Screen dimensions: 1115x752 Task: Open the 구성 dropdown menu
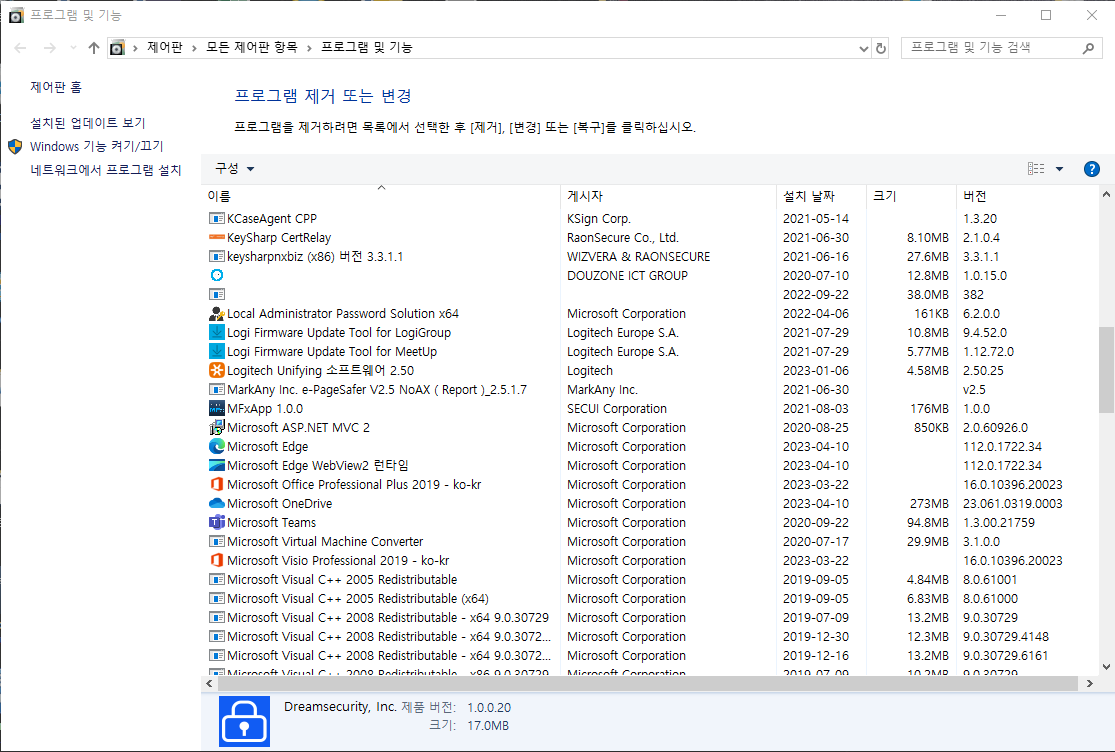235,168
